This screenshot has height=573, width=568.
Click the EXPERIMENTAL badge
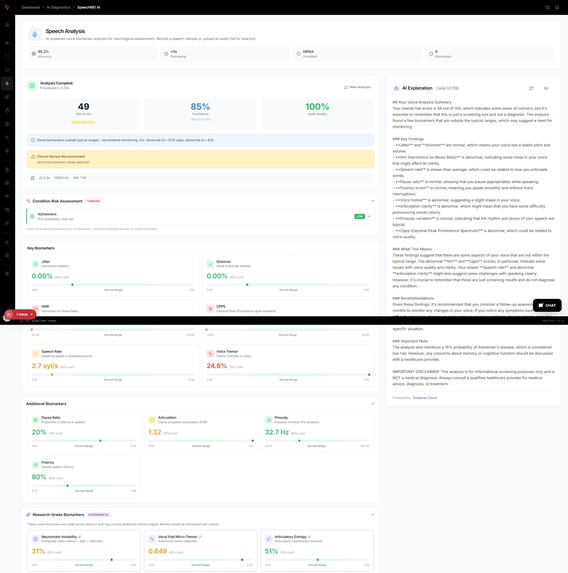tap(99, 515)
